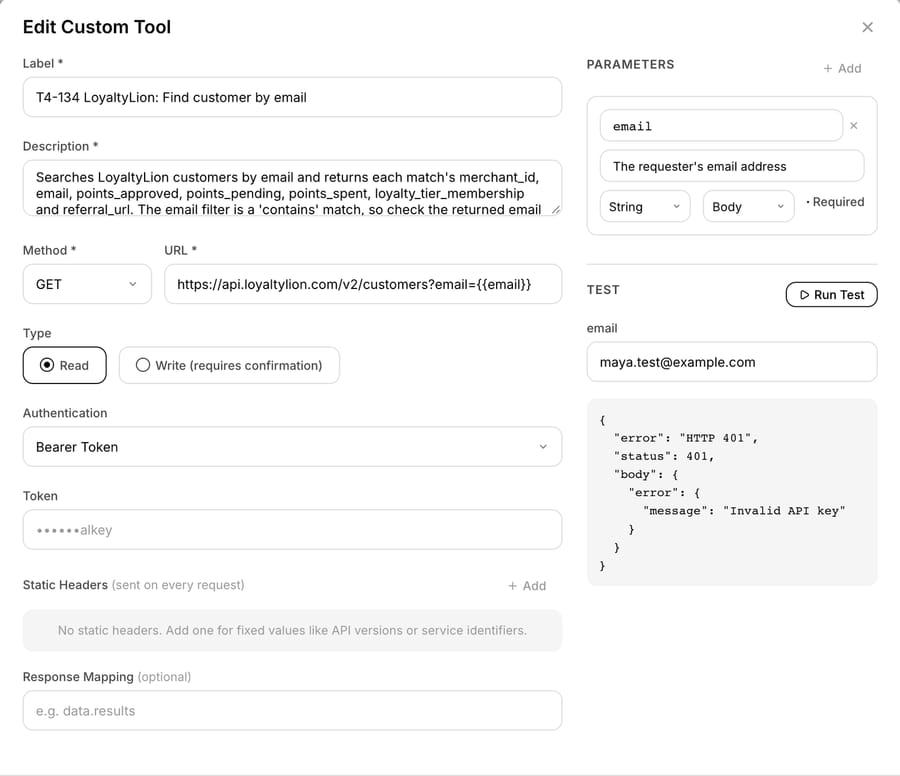Select Write (requires confirmation) type

(229, 365)
